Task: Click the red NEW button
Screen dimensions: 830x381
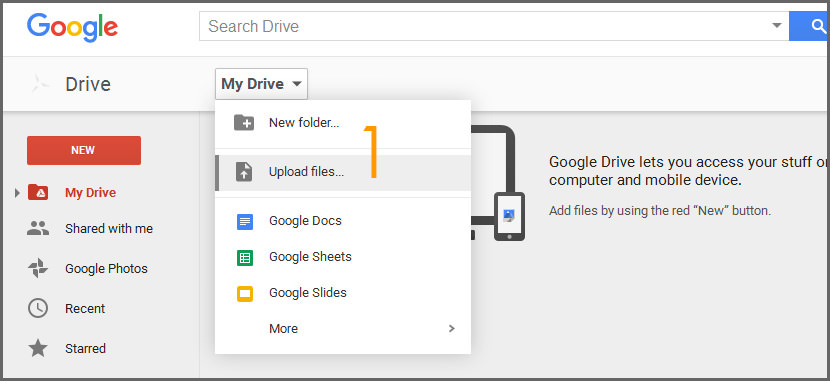Action: [84, 150]
